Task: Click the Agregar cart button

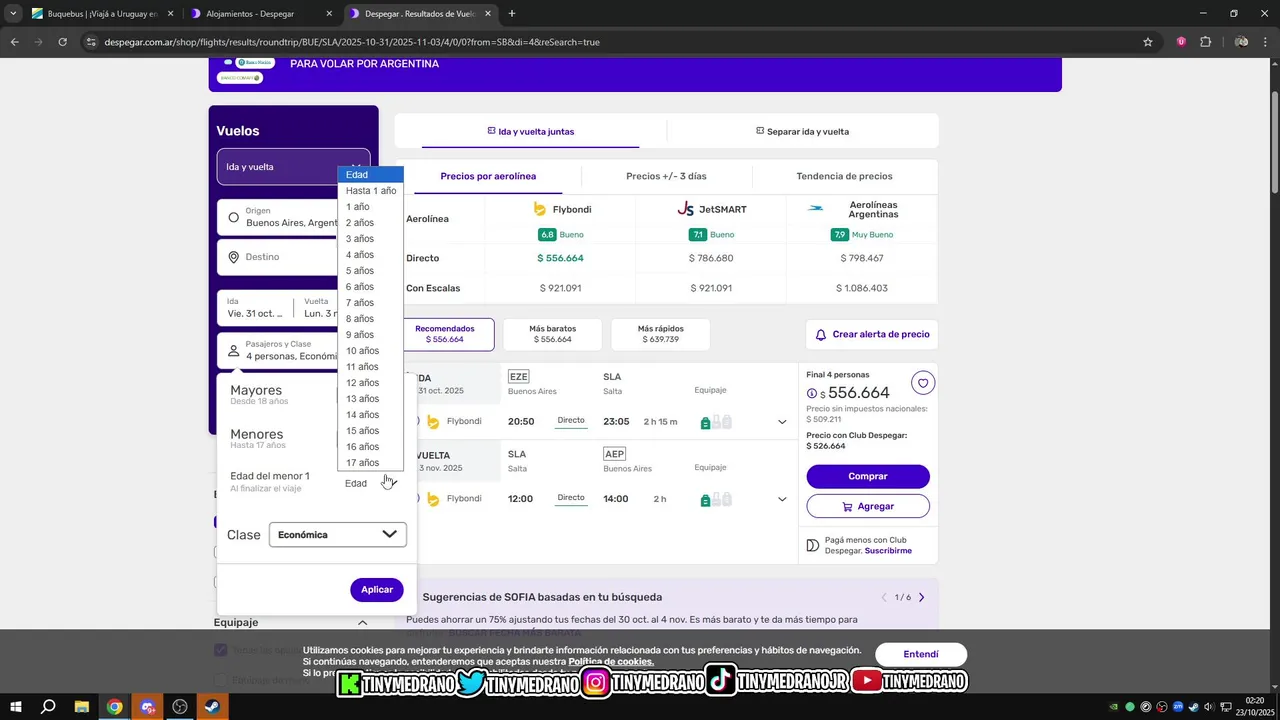Action: (868, 506)
